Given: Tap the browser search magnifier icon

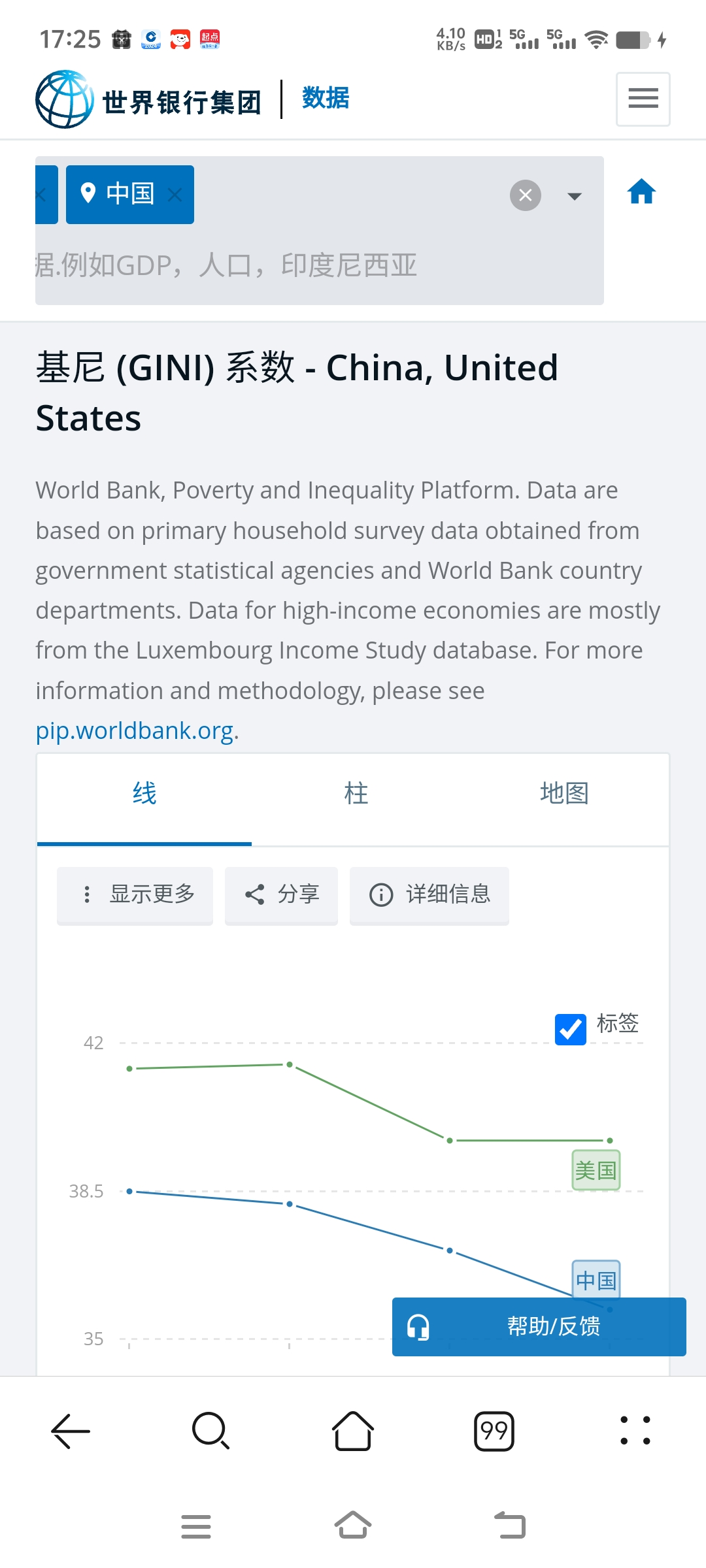Looking at the screenshot, I should point(210,1431).
